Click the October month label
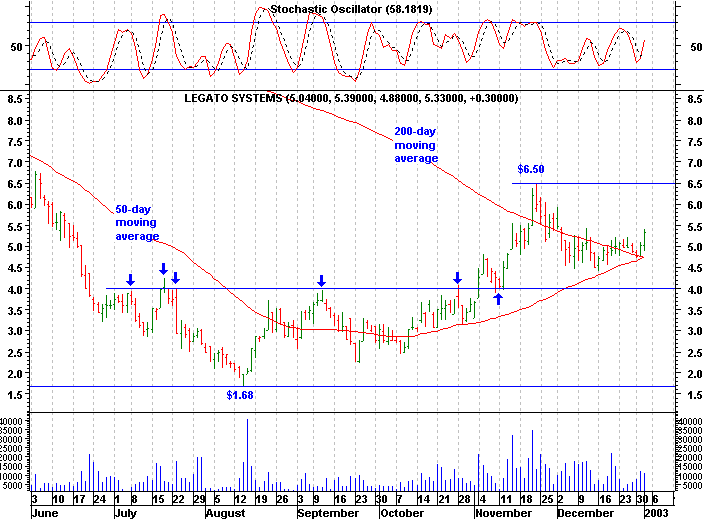The height and width of the screenshot is (519, 705). click(402, 513)
